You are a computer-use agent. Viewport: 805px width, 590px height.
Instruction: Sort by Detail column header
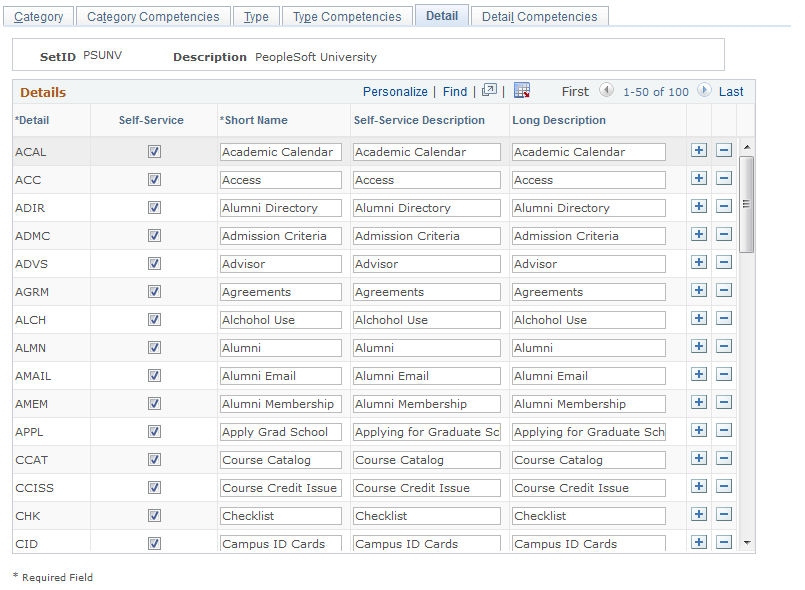click(x=32, y=120)
